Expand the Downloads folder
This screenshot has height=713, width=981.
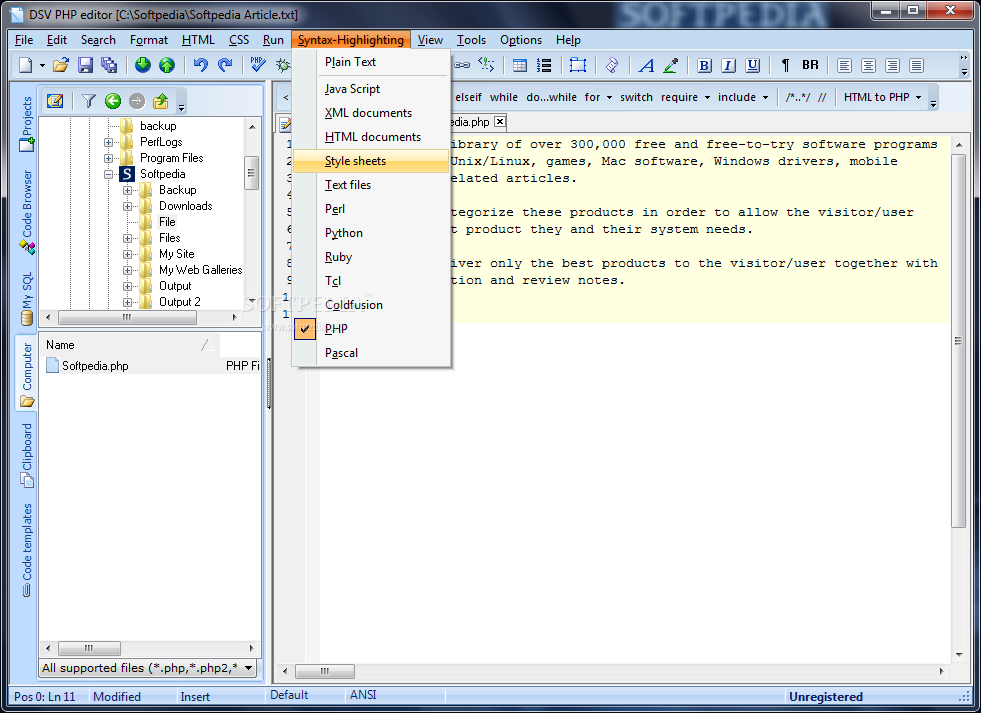point(127,206)
